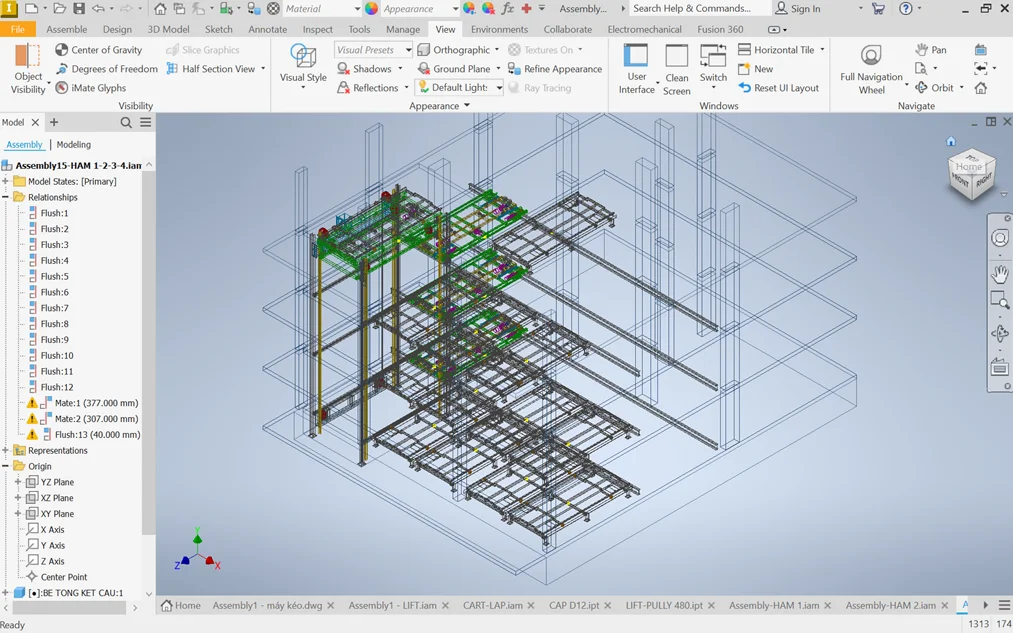Viewport: 1013px width, 633px height.
Task: Click Reset UI Layout
Action: tap(779, 88)
